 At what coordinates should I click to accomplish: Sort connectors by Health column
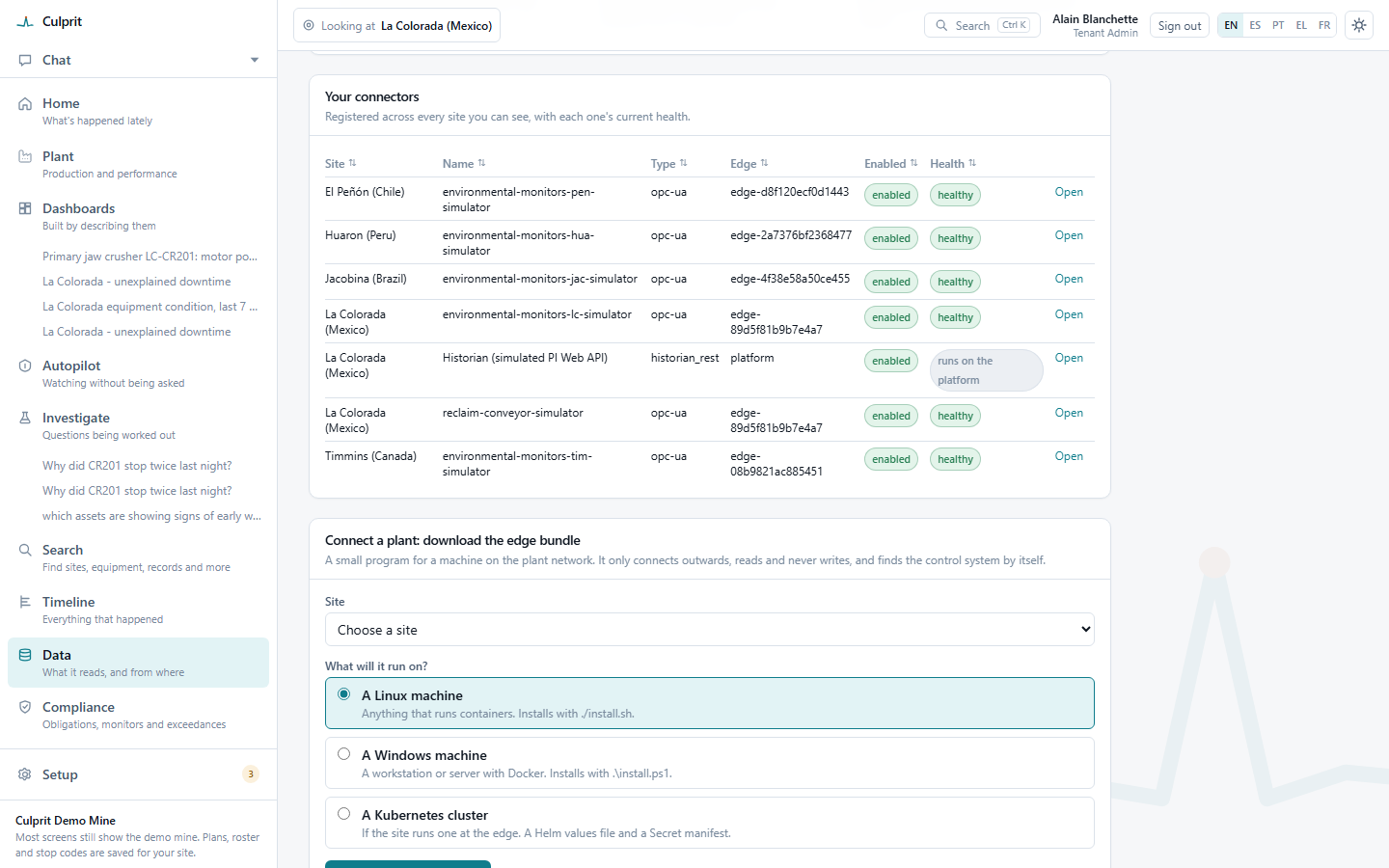coord(953,164)
